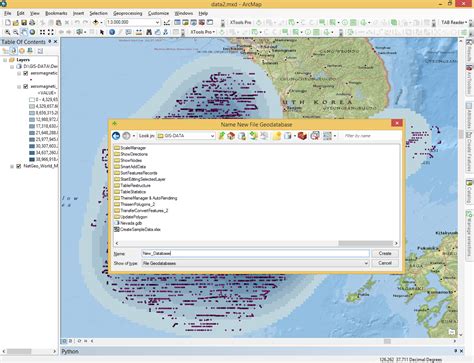Click the Go To Home Folder icon

[x=231, y=136]
